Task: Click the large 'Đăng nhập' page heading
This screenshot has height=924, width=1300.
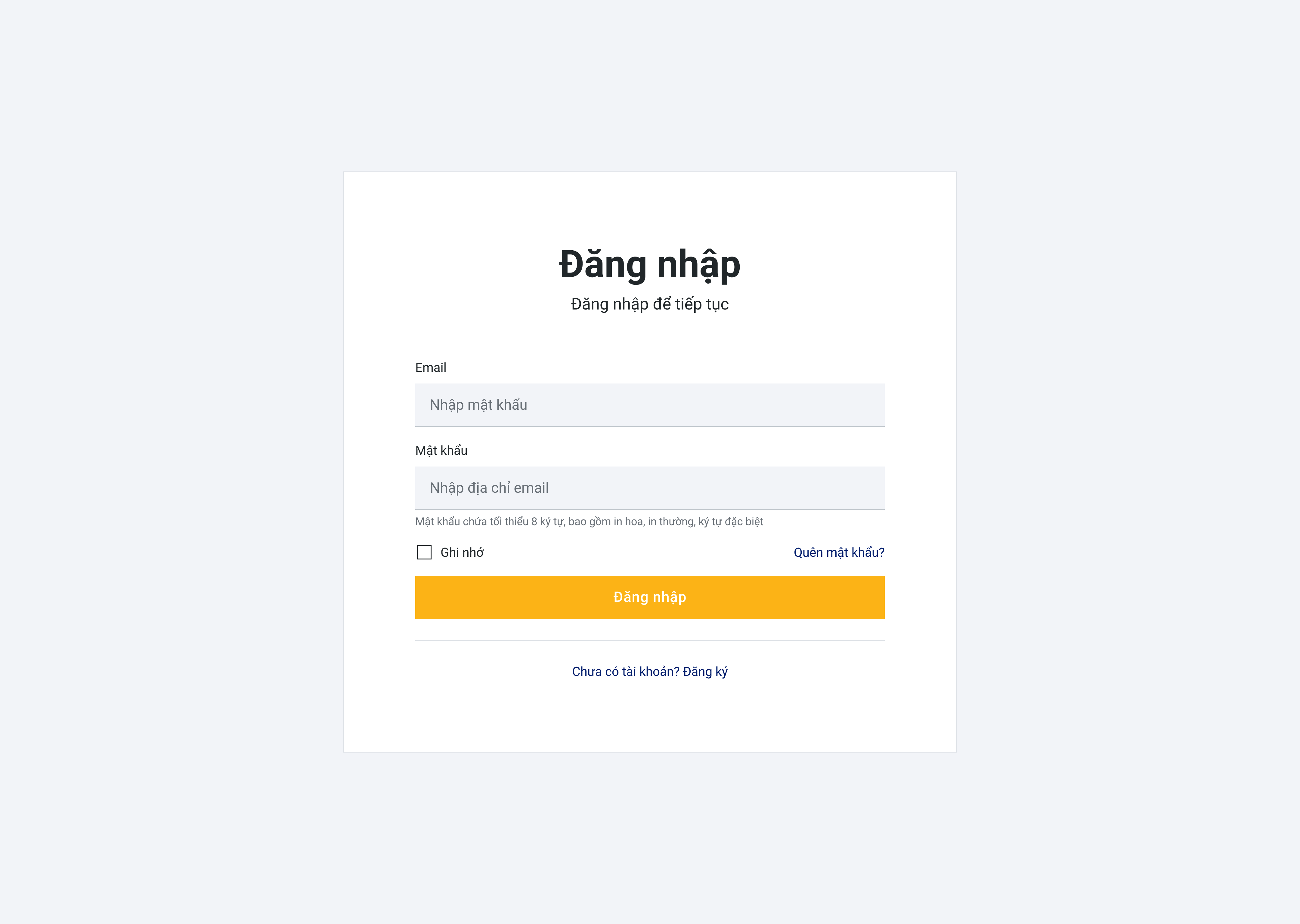Action: coord(649,265)
